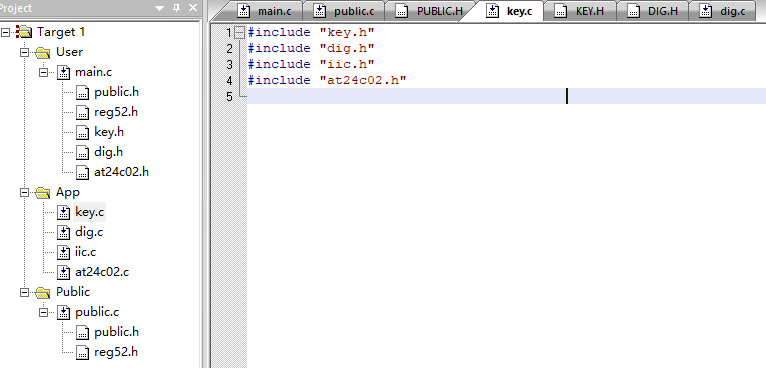
Task: Click the key.c file icon in tree
Action: click(x=64, y=213)
